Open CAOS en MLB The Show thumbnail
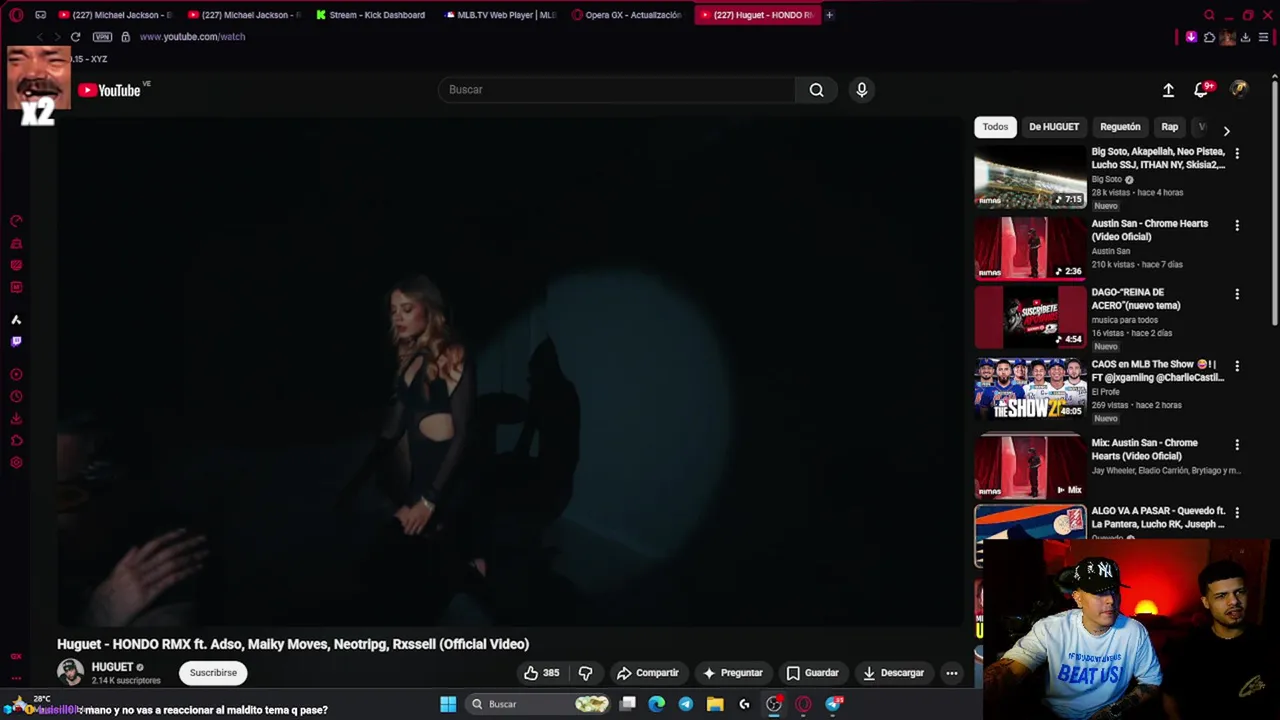 pos(1030,389)
